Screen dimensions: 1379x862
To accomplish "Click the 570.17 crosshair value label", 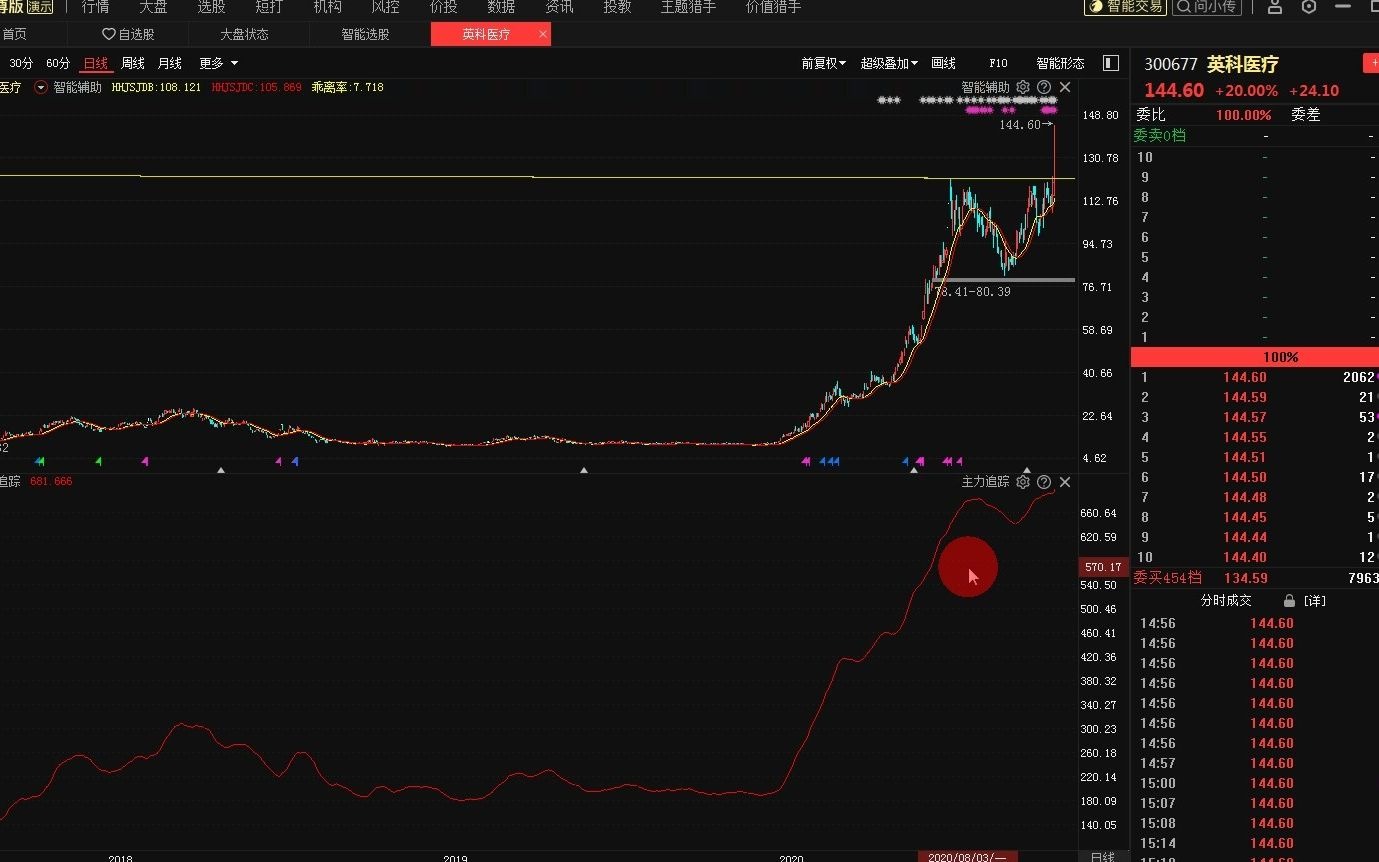I will [x=1102, y=567].
